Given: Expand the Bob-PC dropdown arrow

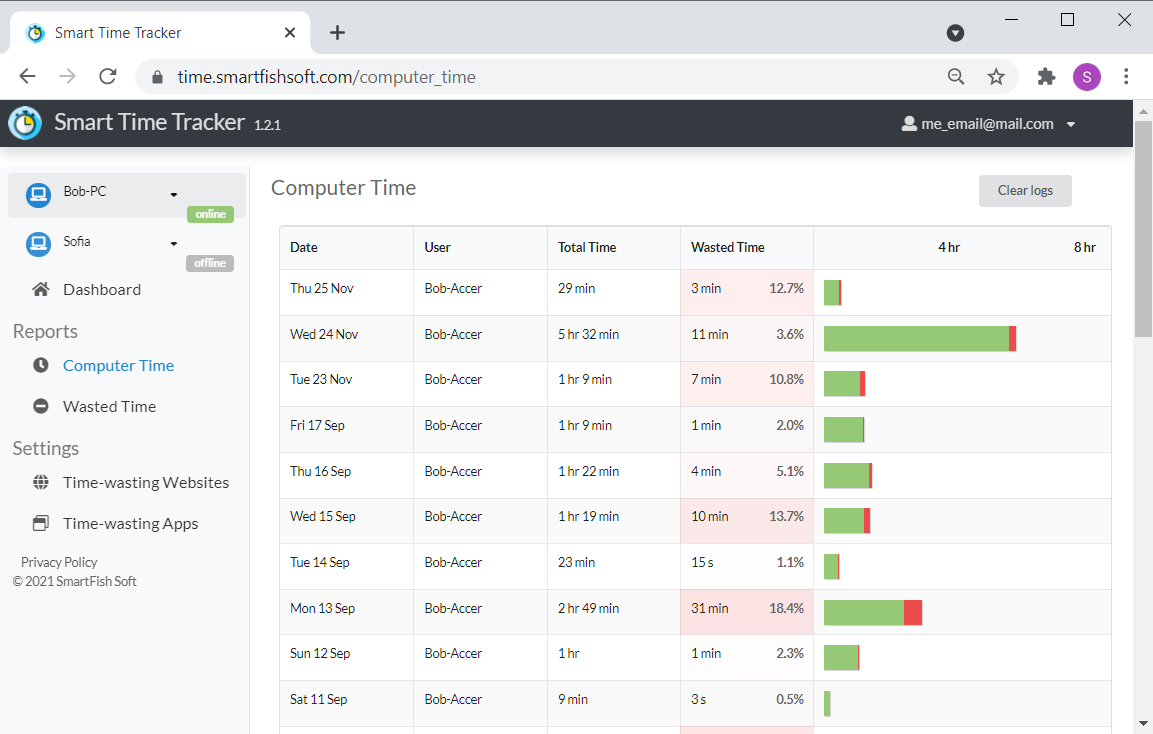Looking at the screenshot, I should coord(173,195).
